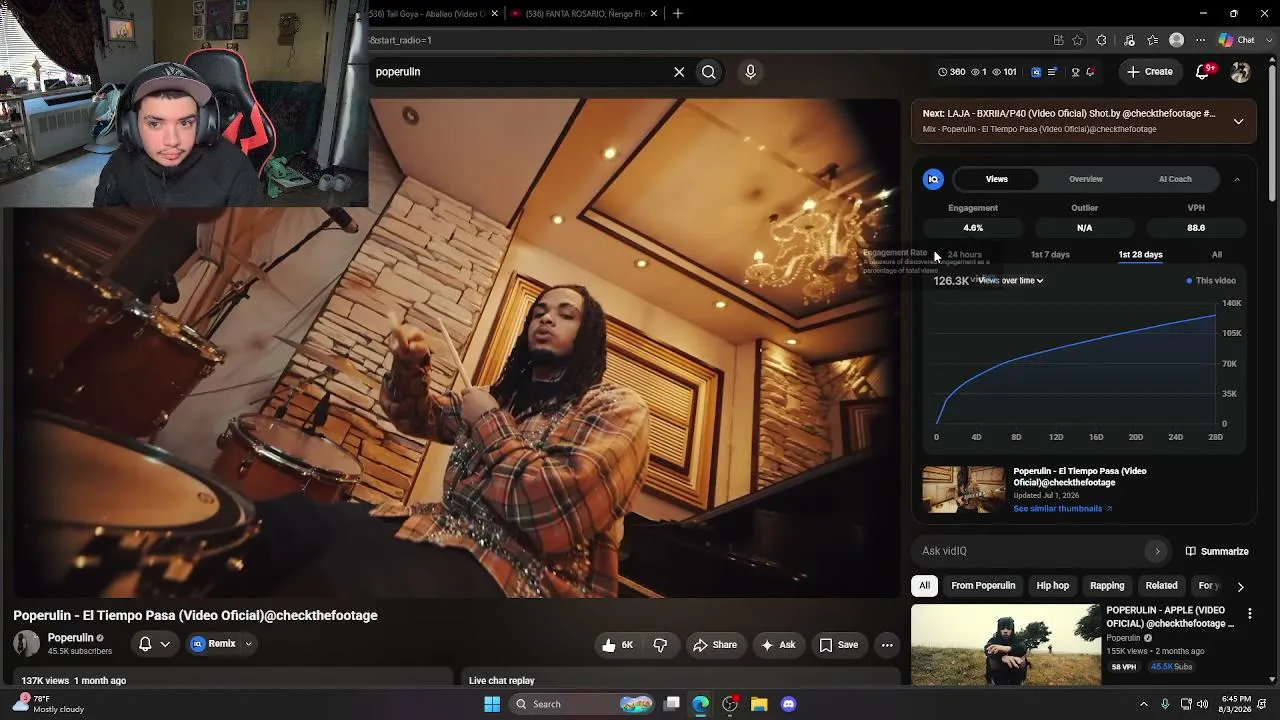
Task: Open File Explorer from the taskbar
Action: (x=759, y=704)
